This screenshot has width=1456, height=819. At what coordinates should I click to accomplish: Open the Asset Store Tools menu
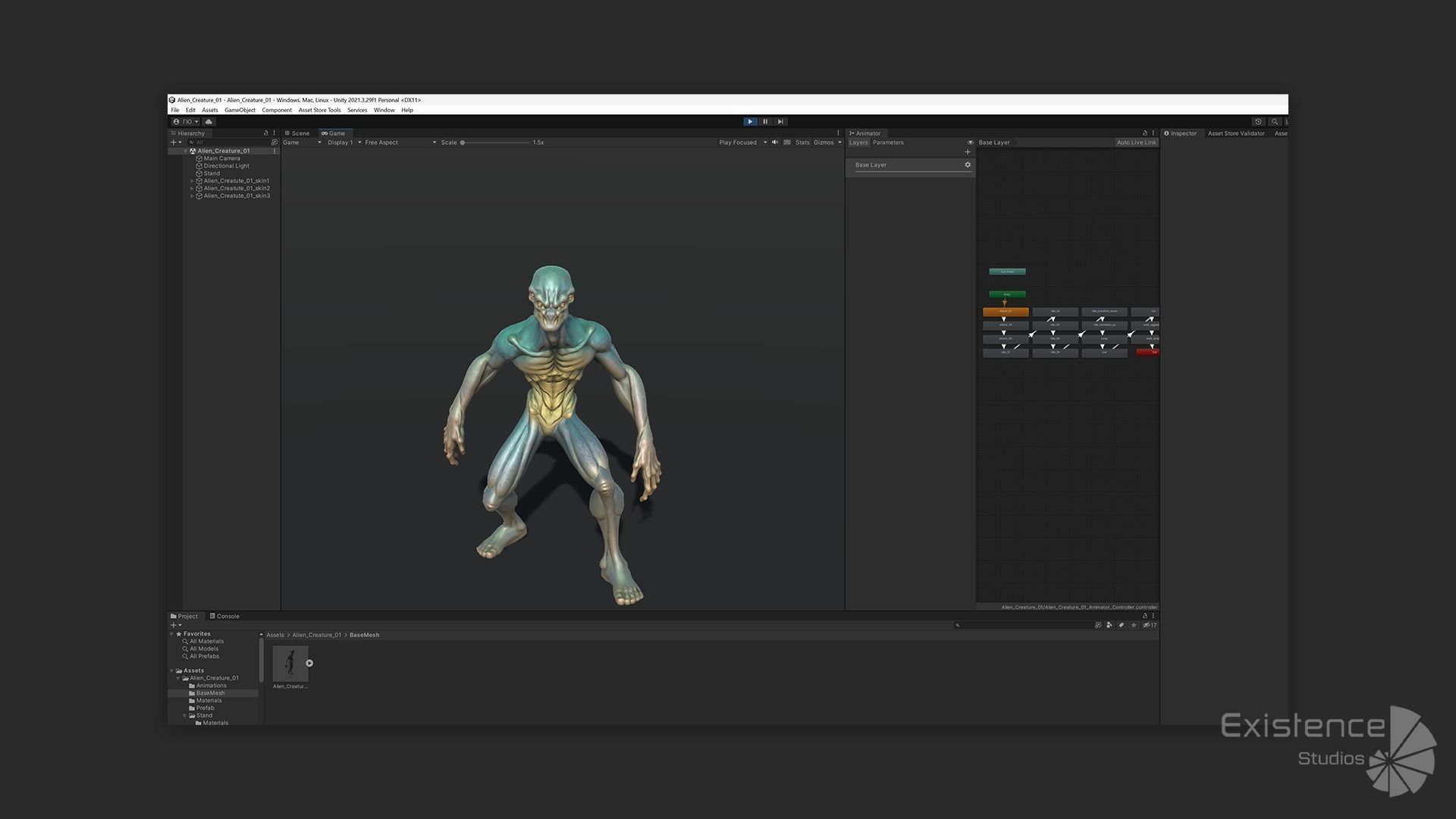[x=319, y=110]
